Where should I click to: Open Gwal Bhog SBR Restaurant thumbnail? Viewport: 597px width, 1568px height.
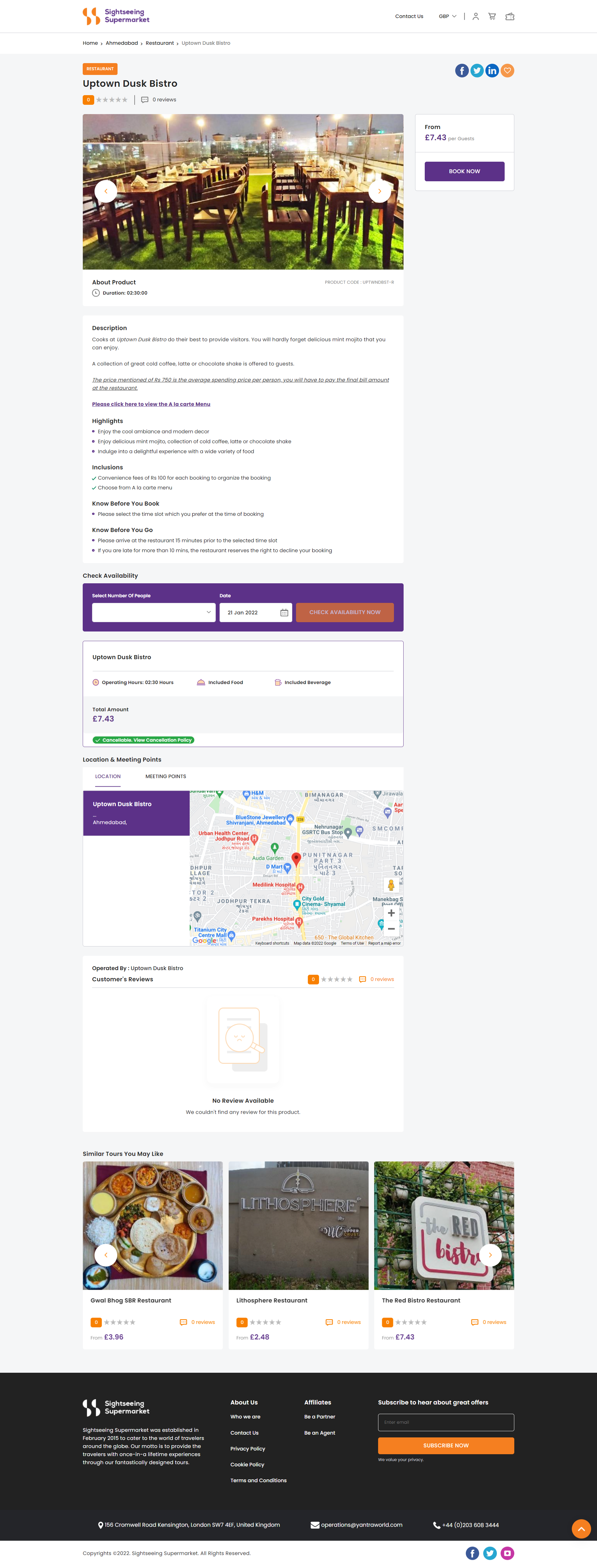153,1225
